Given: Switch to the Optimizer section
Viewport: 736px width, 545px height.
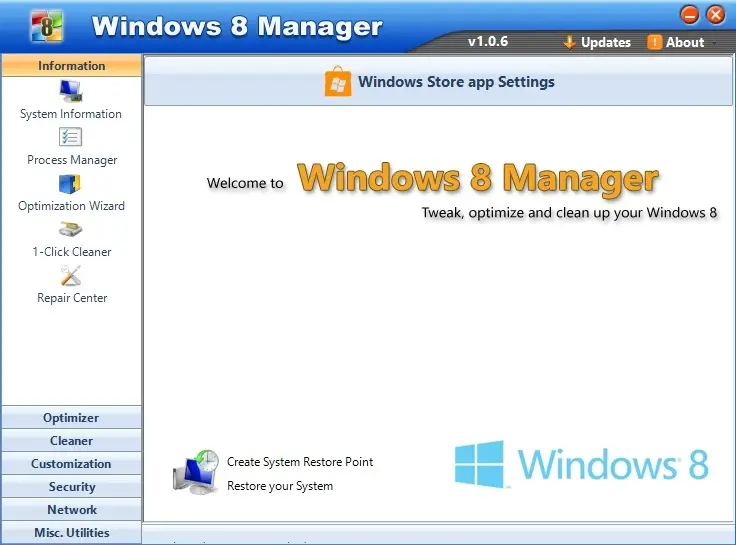Looking at the screenshot, I should (71, 418).
